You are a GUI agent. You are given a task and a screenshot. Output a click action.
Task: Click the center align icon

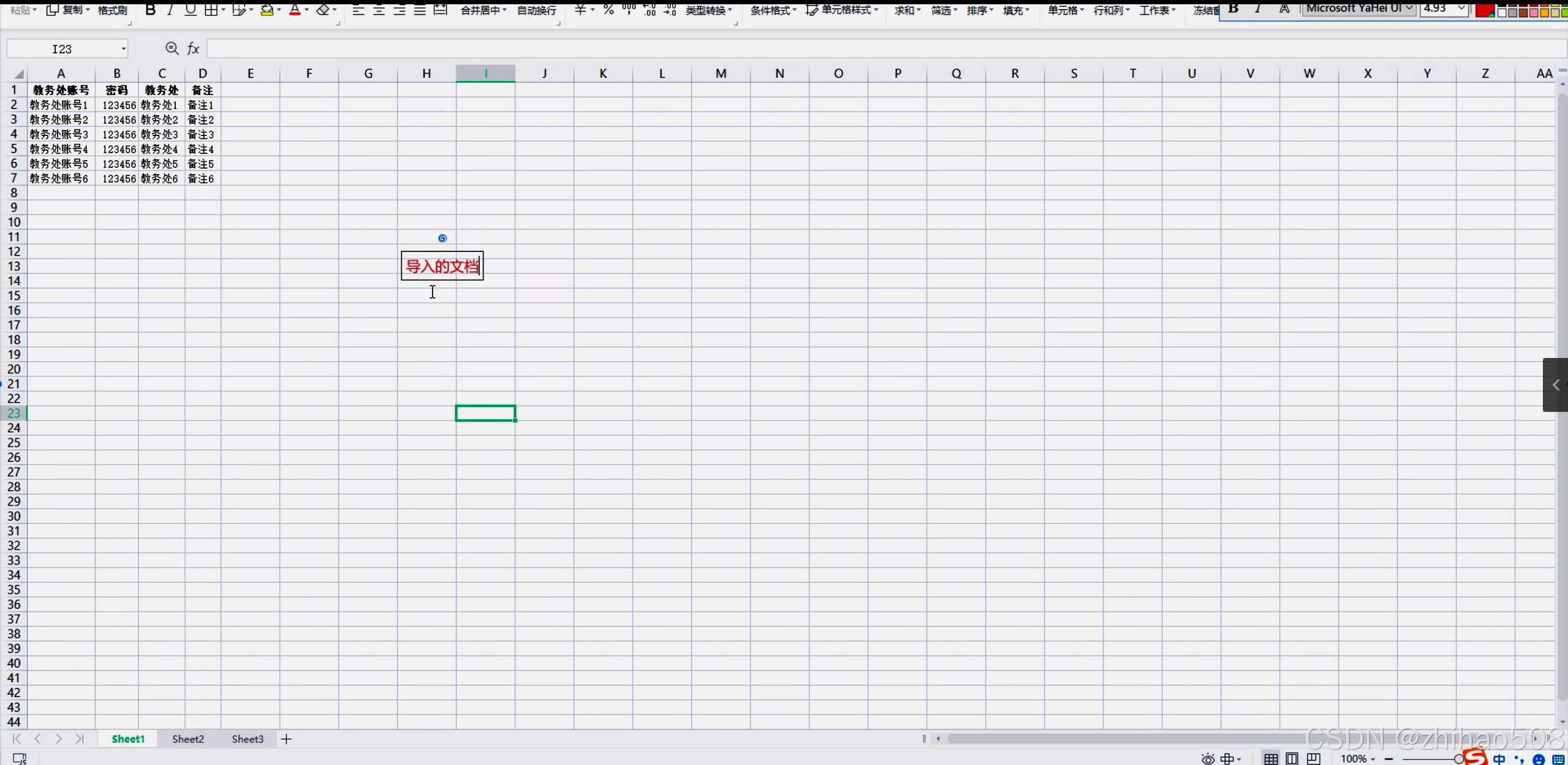point(379,10)
